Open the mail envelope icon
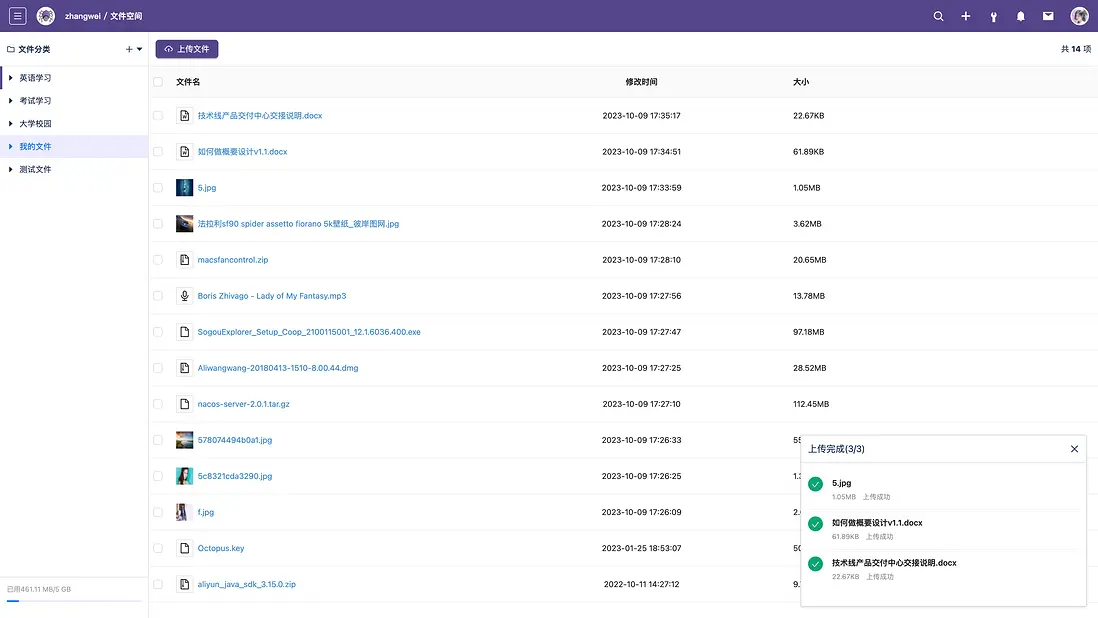 tap(1048, 16)
